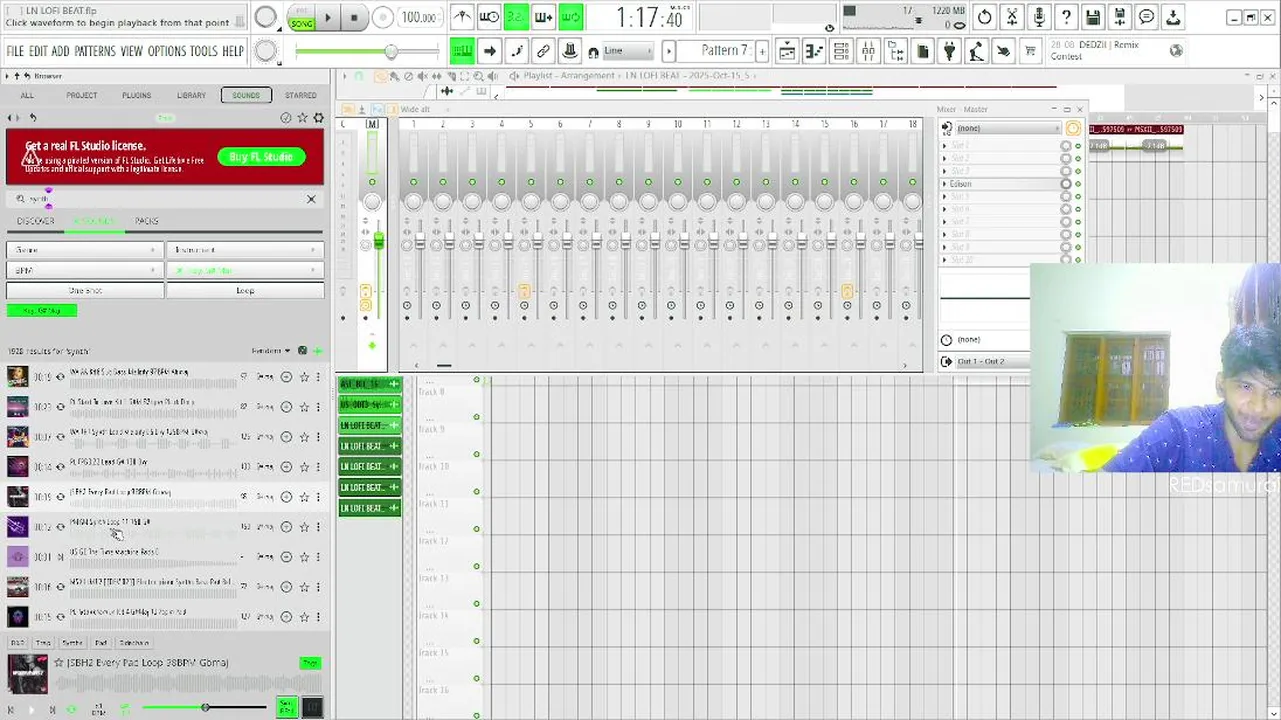
Task: Open the Random sort order dropdown
Action: (x=271, y=351)
